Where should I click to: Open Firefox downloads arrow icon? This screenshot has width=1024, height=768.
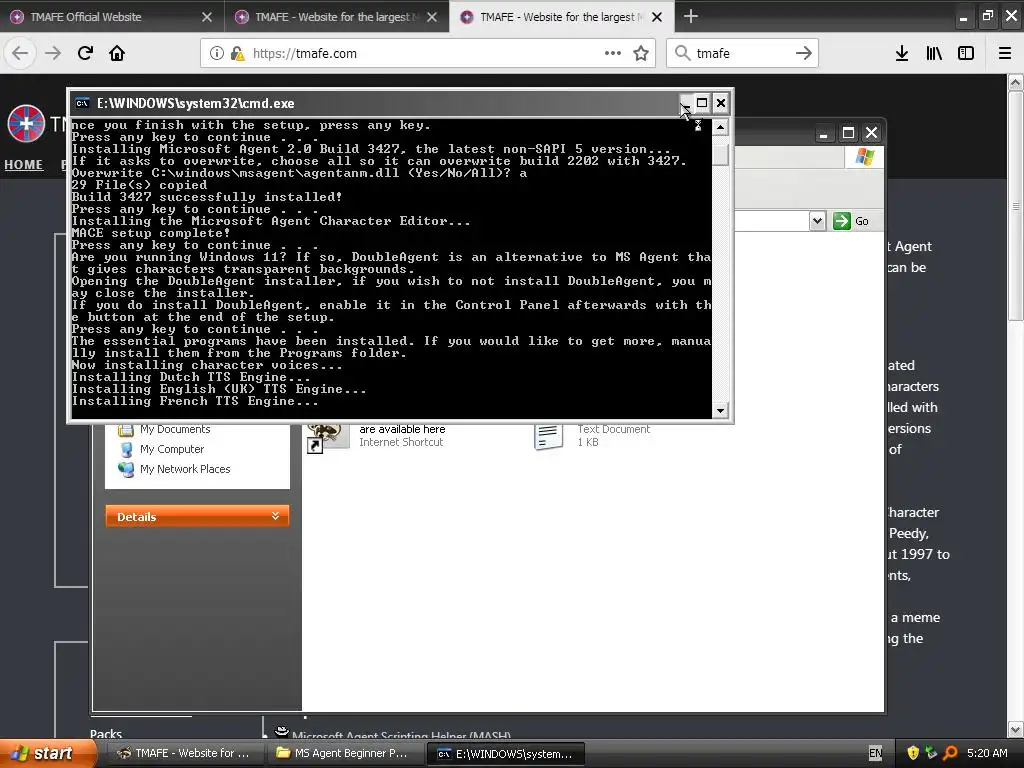point(902,53)
